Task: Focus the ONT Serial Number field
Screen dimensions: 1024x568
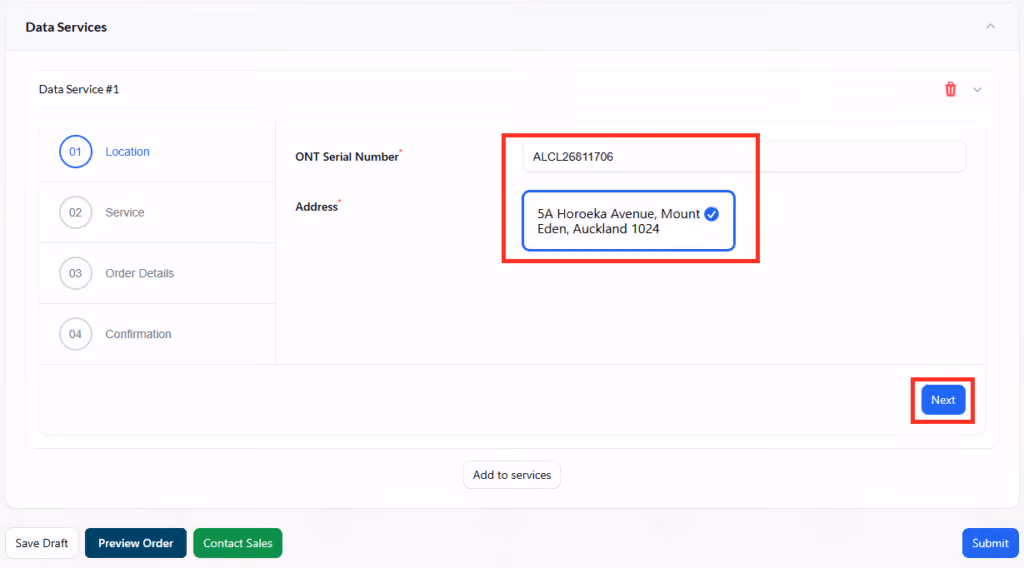Action: pos(744,157)
